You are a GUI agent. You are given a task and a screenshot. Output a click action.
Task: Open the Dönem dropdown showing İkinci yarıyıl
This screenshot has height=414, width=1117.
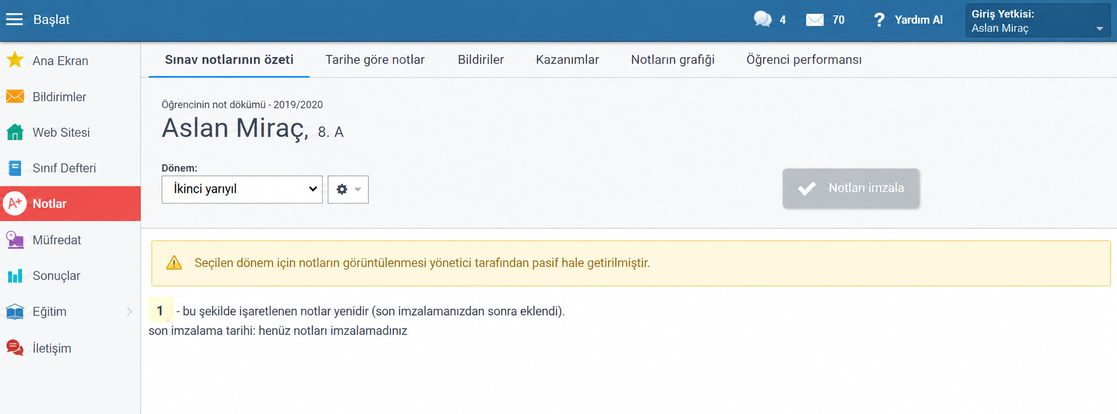click(242, 190)
